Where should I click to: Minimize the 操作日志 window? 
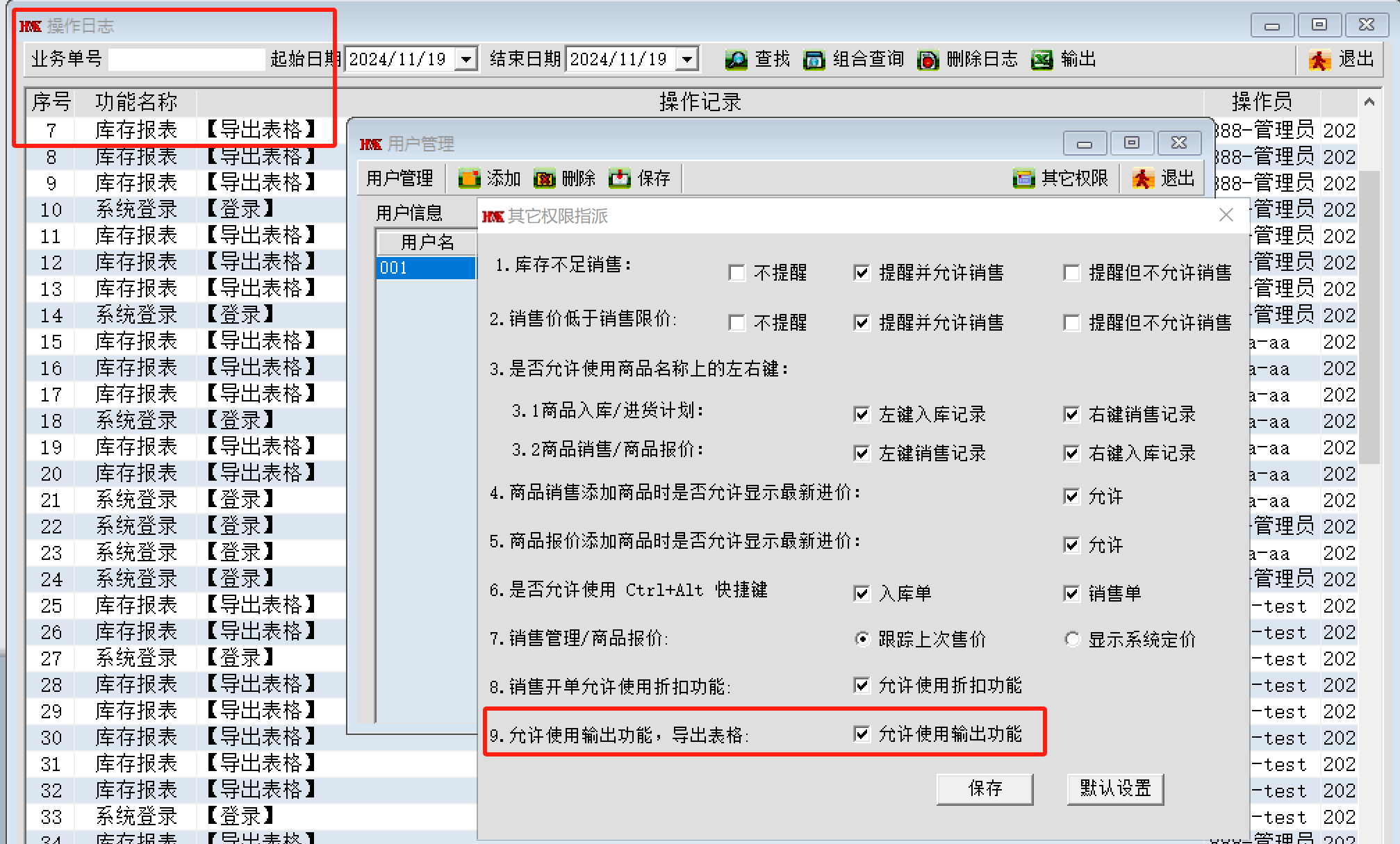1272,25
